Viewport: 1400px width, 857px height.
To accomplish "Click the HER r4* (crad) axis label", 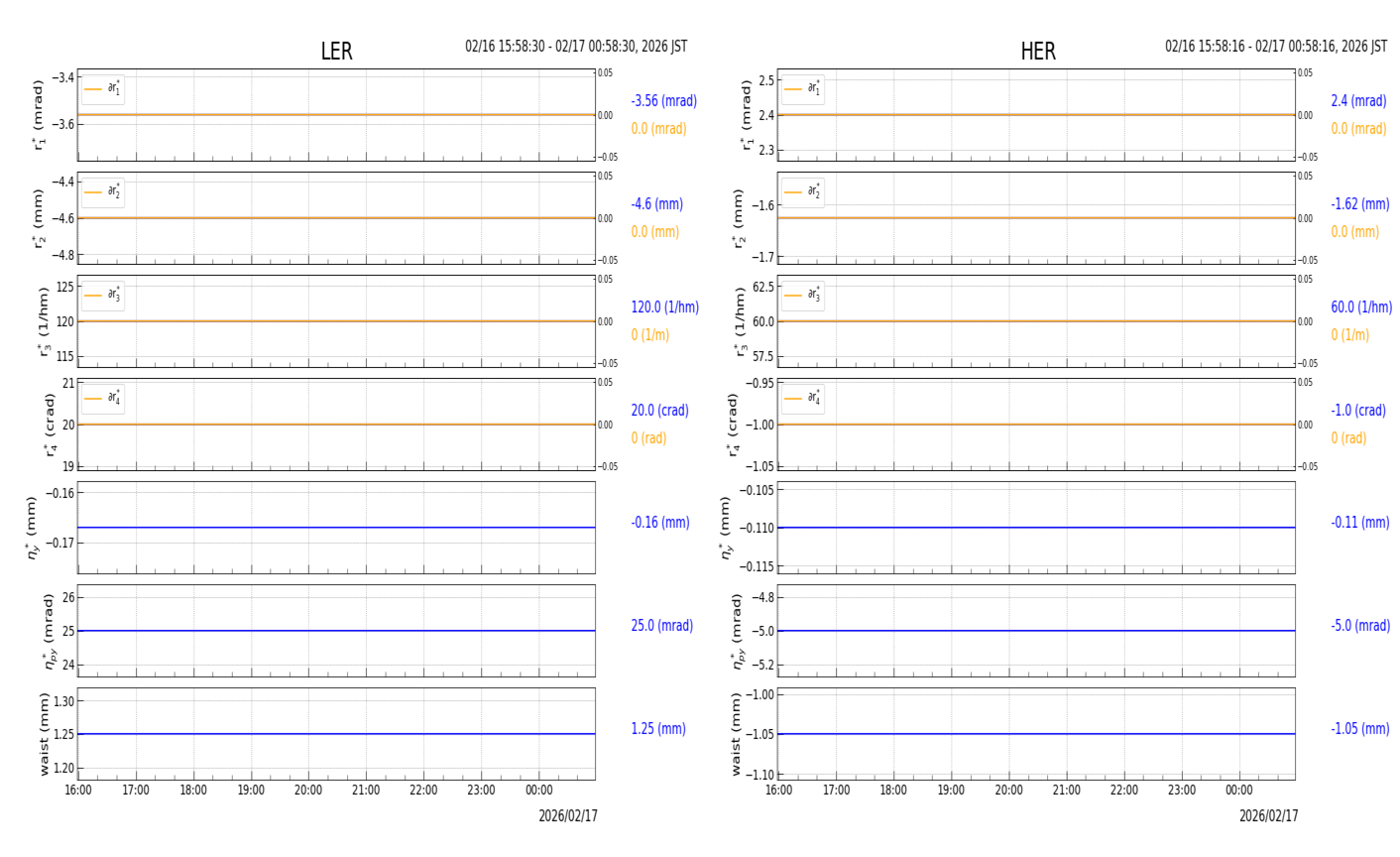I will point(734,425).
